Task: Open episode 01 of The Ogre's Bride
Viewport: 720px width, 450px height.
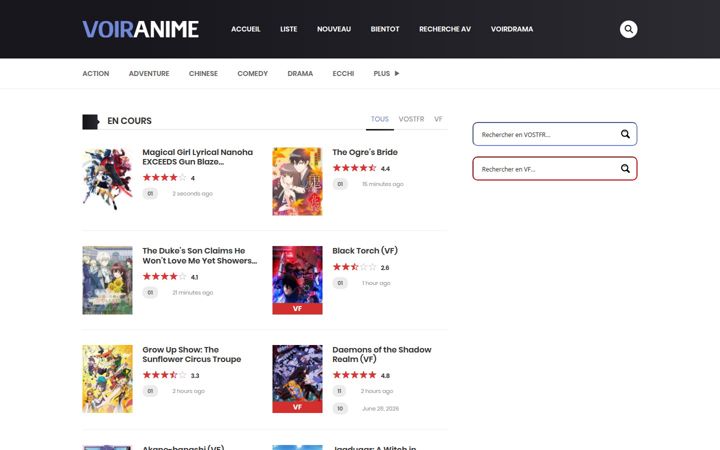Action: click(340, 184)
